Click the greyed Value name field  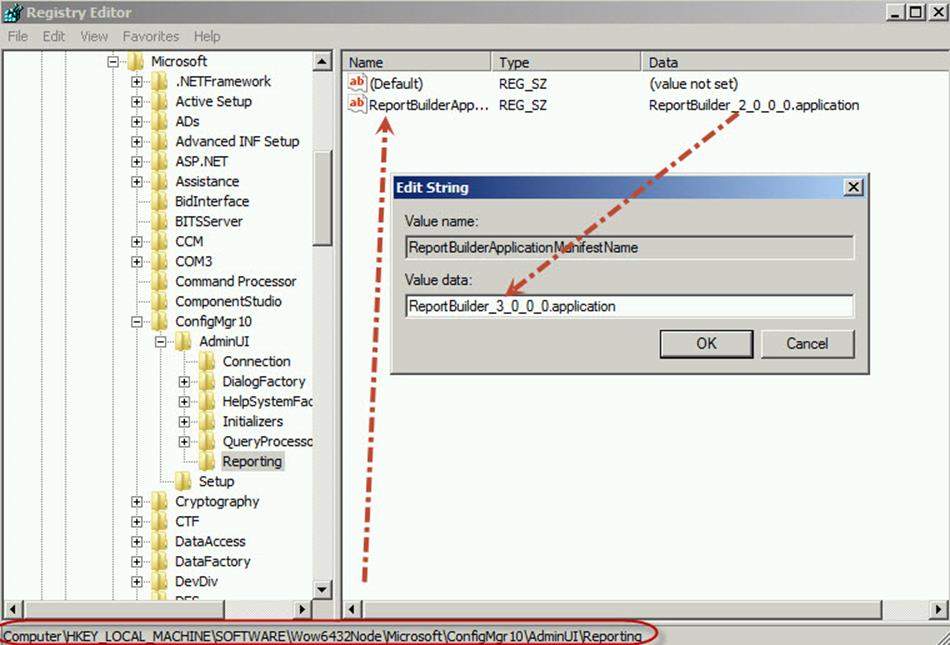coord(629,247)
